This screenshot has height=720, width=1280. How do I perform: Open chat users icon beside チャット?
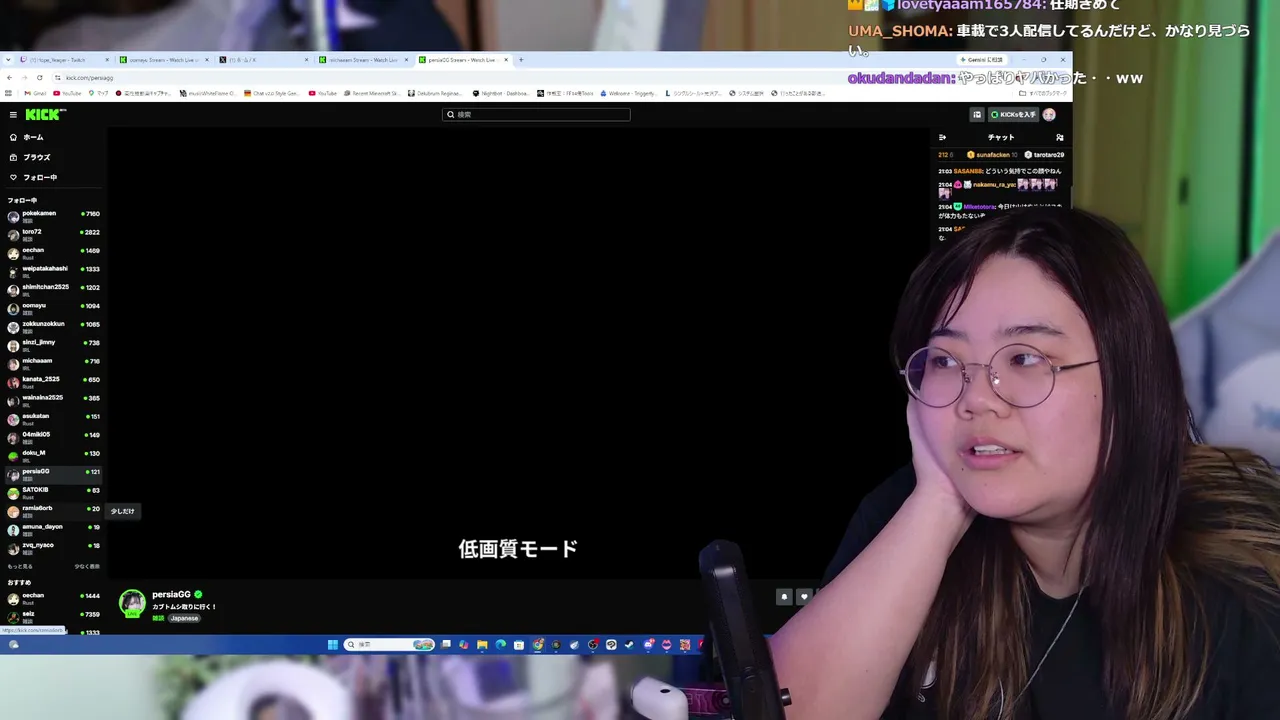coord(1060,137)
